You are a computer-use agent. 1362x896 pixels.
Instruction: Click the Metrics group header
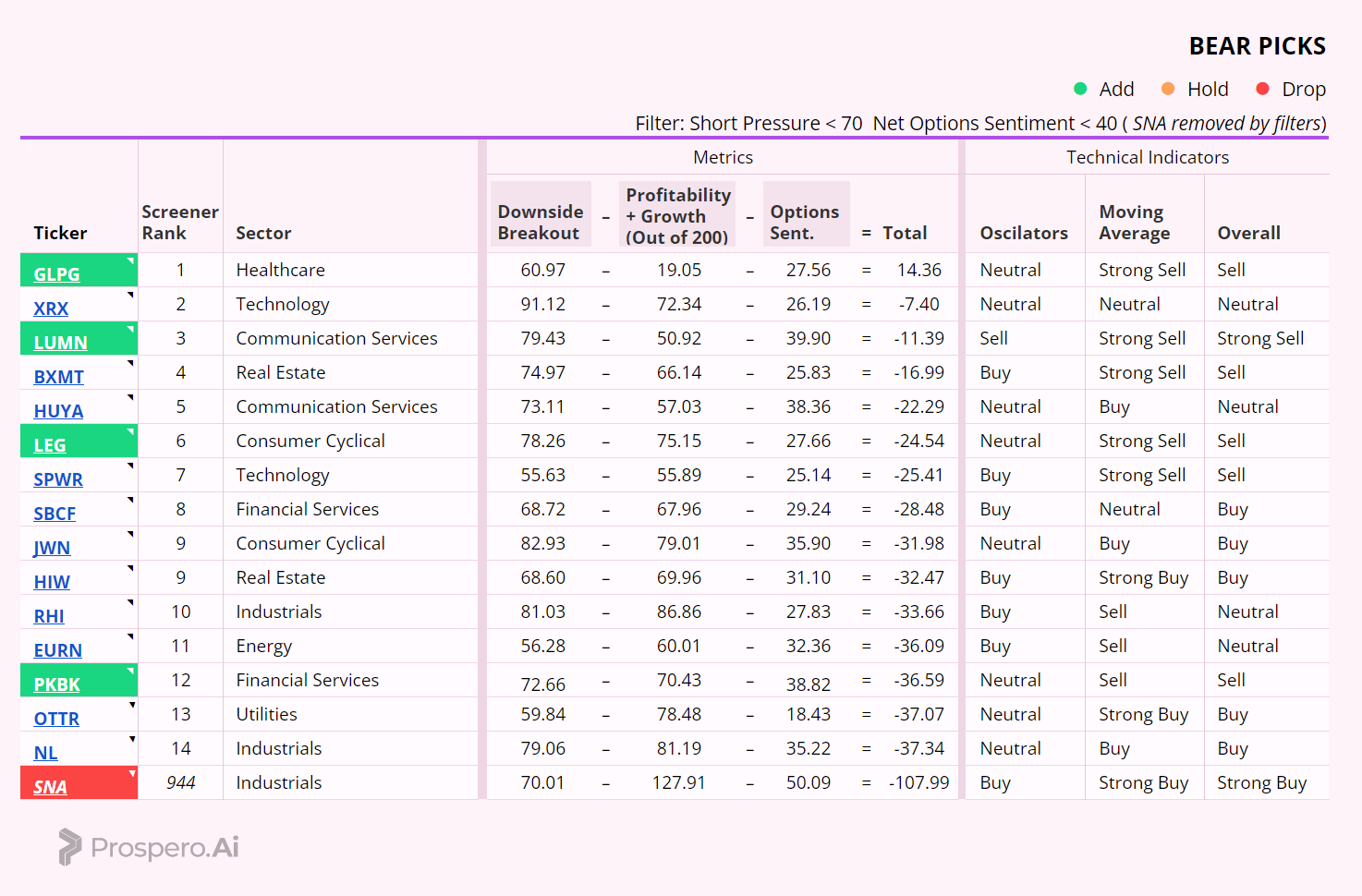[723, 157]
